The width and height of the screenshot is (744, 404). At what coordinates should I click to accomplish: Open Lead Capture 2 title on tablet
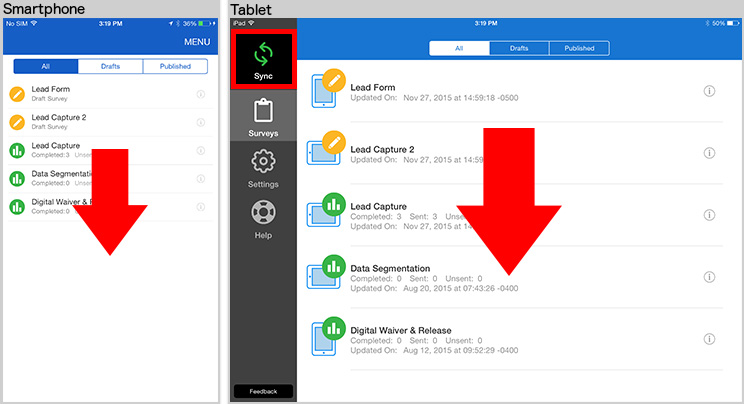click(382, 149)
